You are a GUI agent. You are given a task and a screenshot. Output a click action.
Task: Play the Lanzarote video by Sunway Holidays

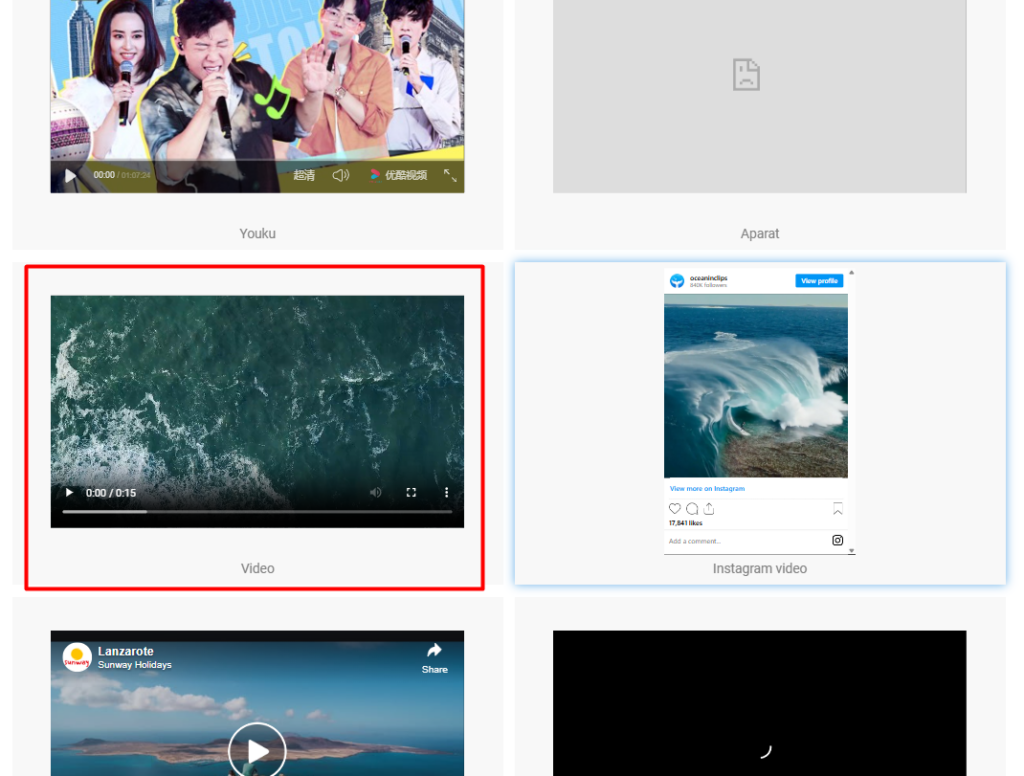pos(257,749)
